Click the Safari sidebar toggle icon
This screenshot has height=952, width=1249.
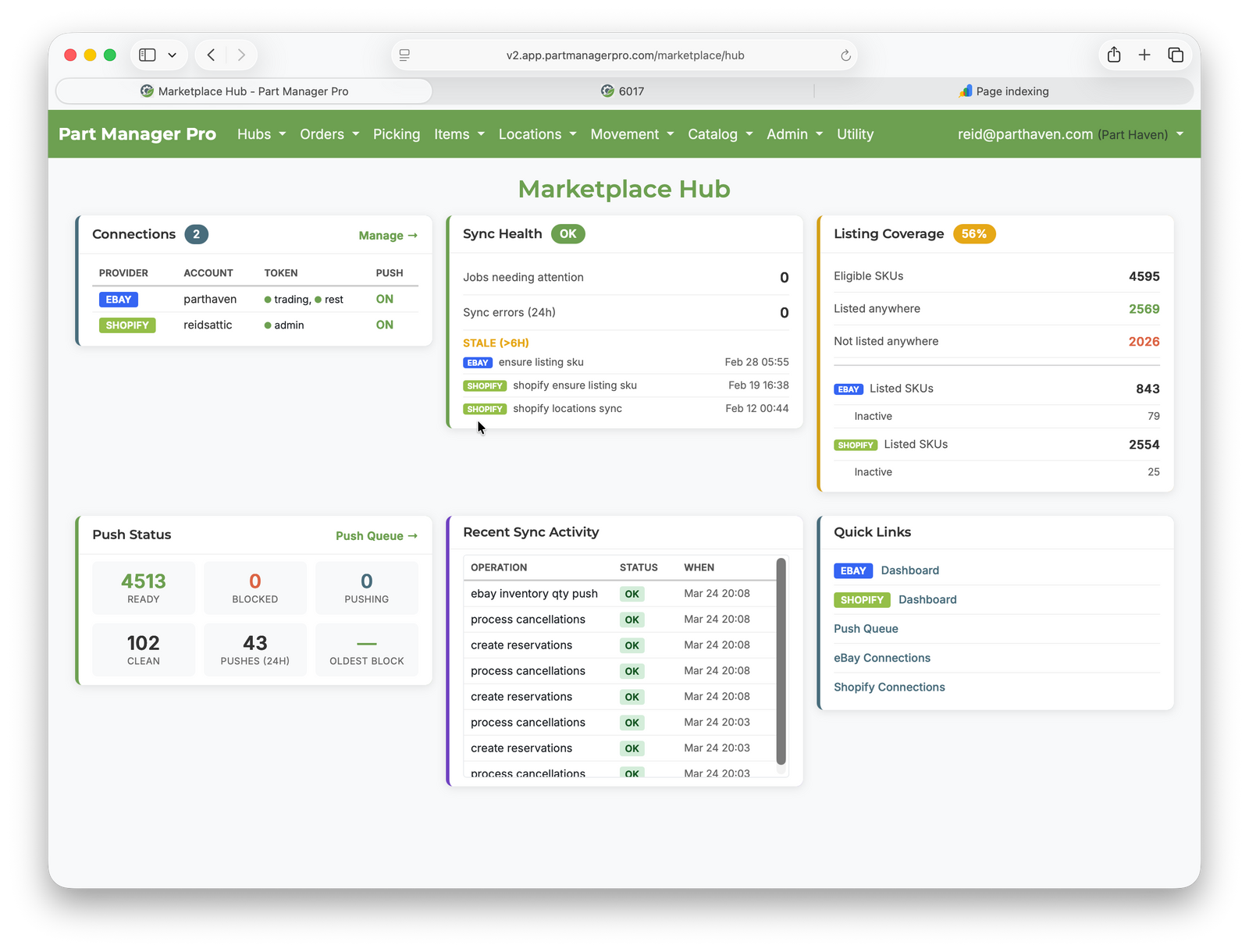point(148,55)
